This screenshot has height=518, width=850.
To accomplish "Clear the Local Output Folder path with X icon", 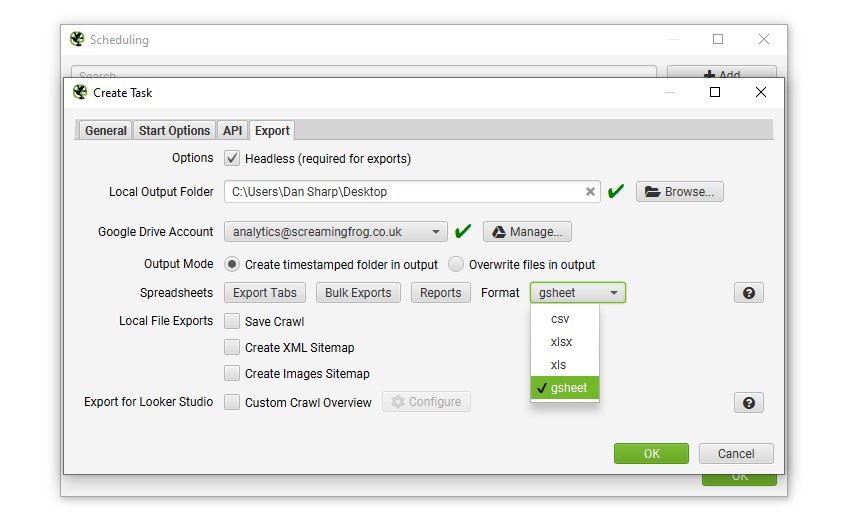I will [x=590, y=191].
